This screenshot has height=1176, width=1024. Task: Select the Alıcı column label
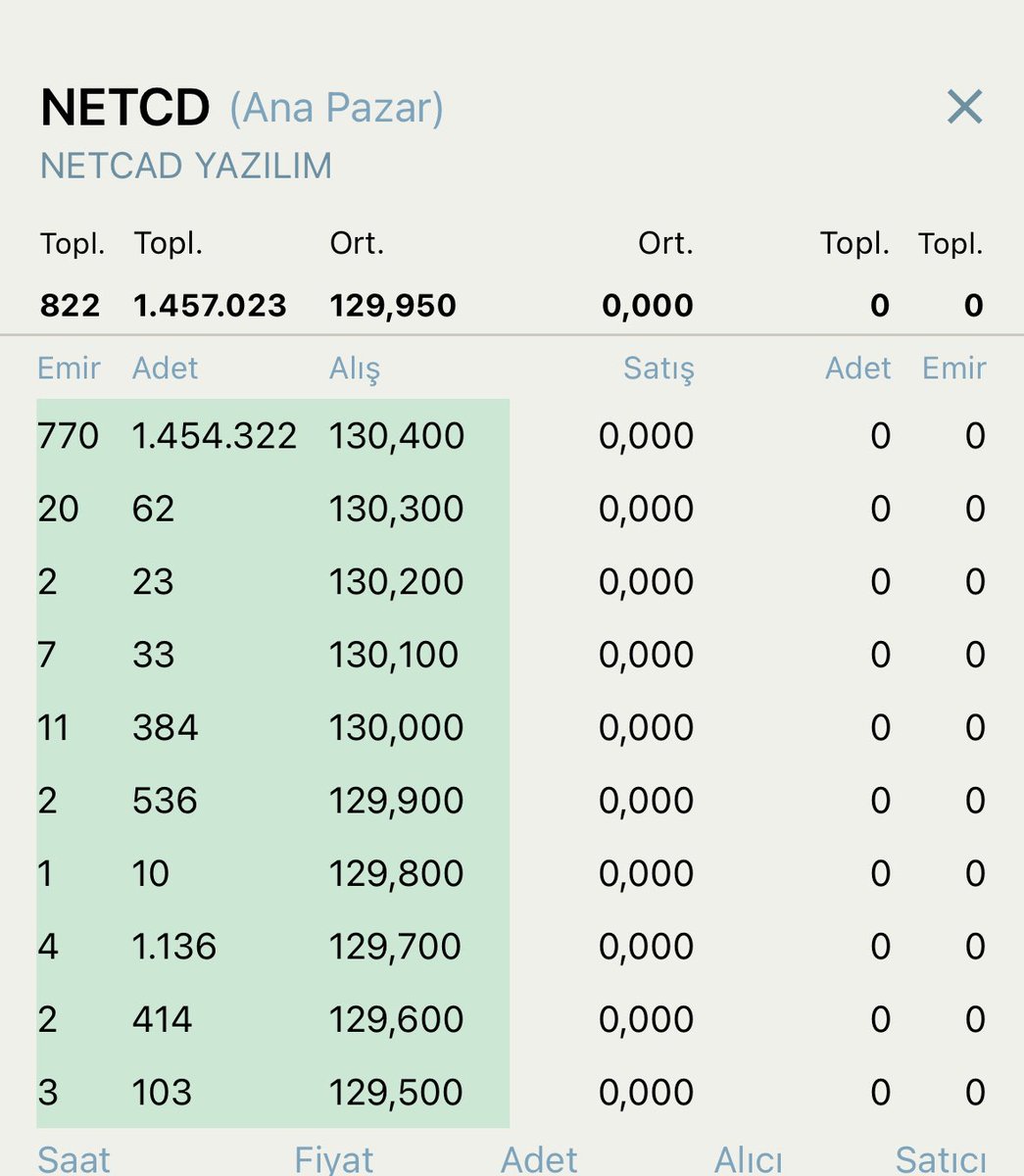click(747, 1160)
